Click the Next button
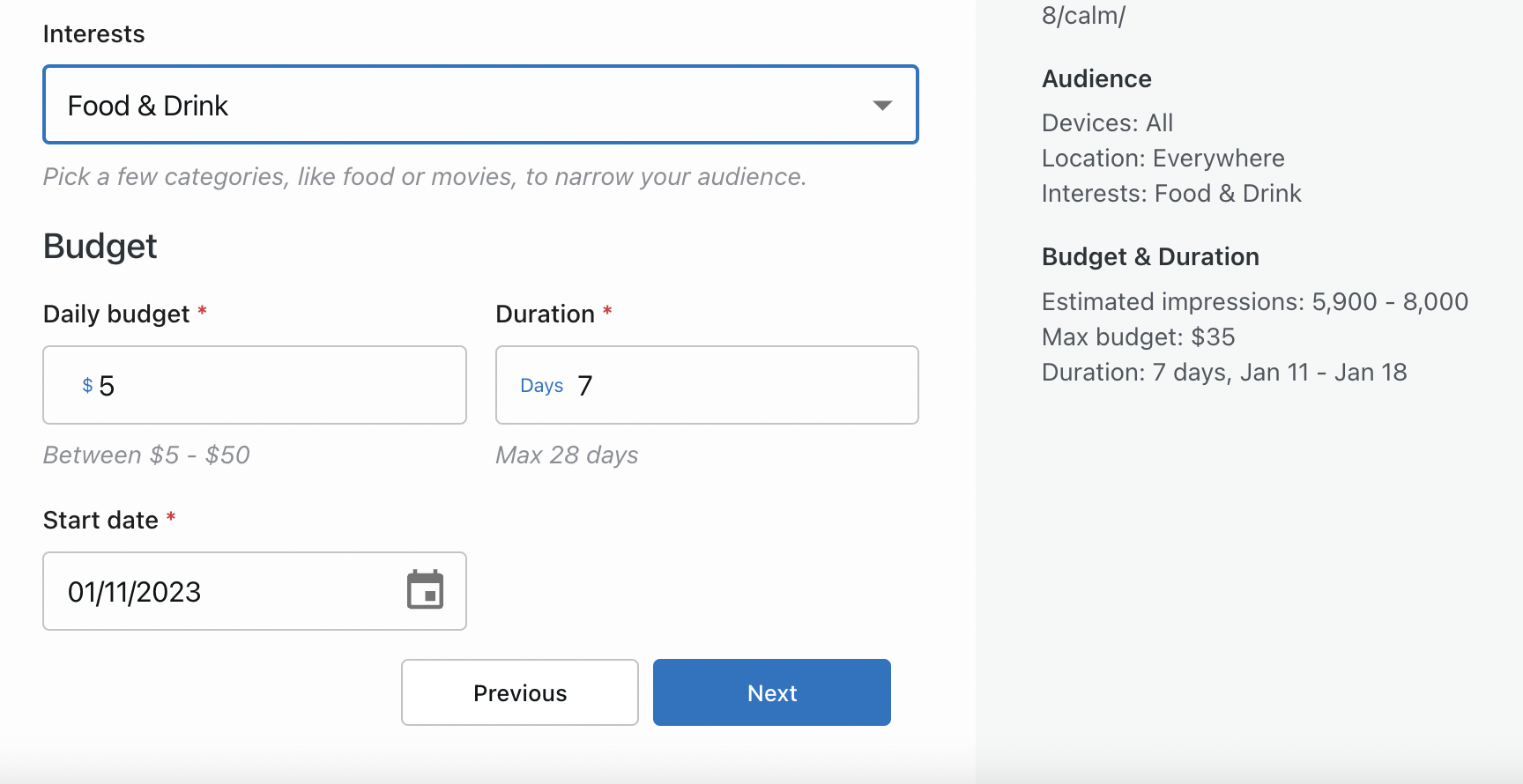1523x784 pixels. (x=771, y=692)
